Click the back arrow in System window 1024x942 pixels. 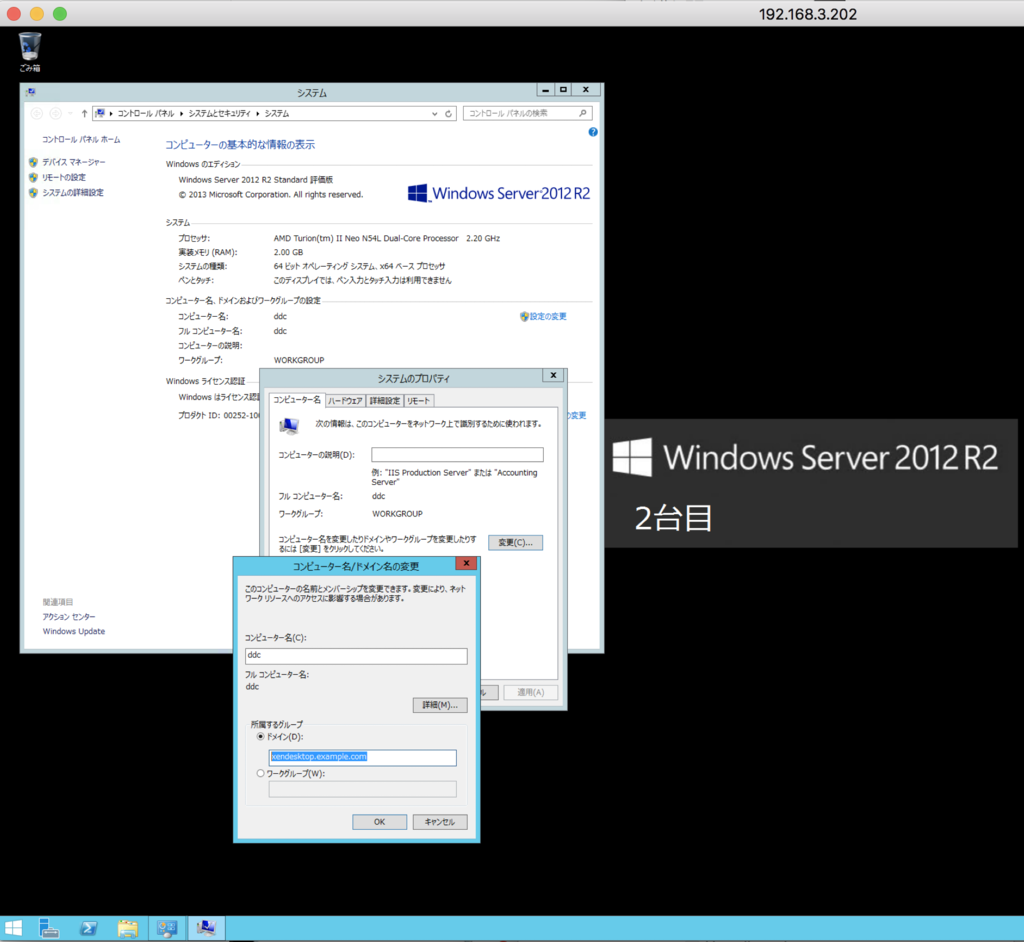pyautogui.click(x=37, y=114)
